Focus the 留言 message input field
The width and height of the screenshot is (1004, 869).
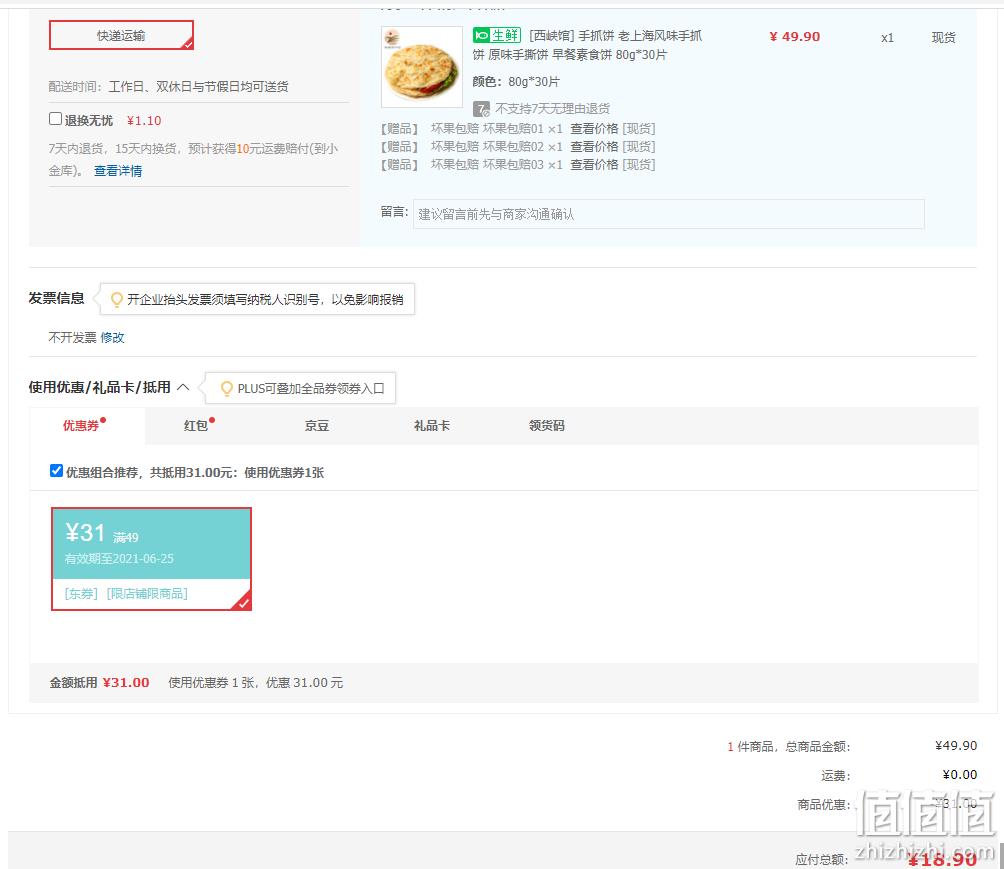point(668,214)
